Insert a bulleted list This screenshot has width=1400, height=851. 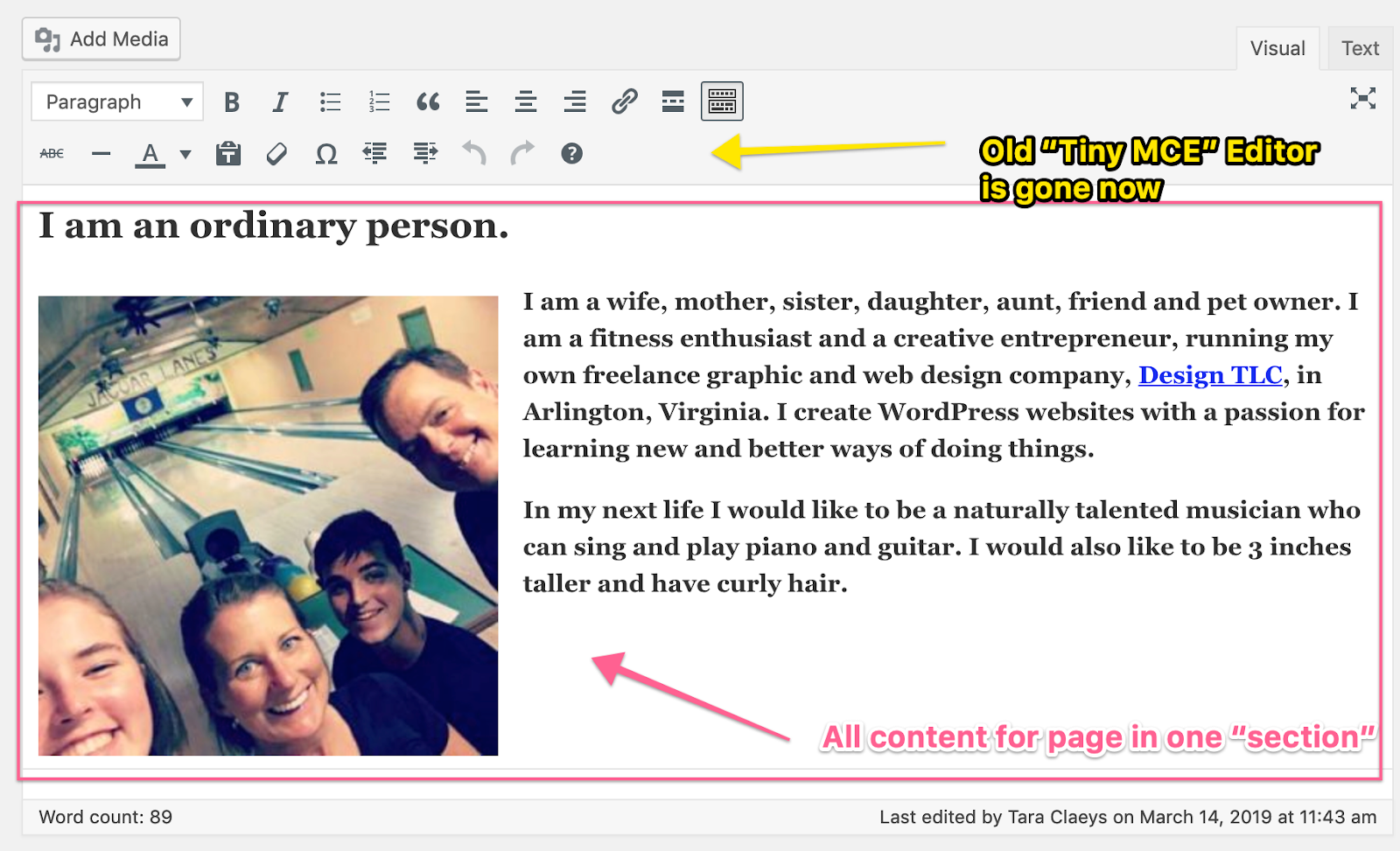click(330, 102)
